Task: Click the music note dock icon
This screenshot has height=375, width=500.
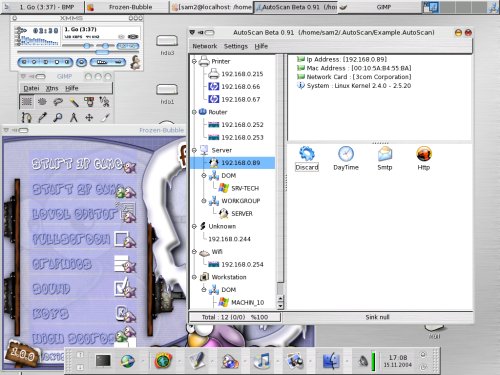Action: pyautogui.click(x=263, y=361)
